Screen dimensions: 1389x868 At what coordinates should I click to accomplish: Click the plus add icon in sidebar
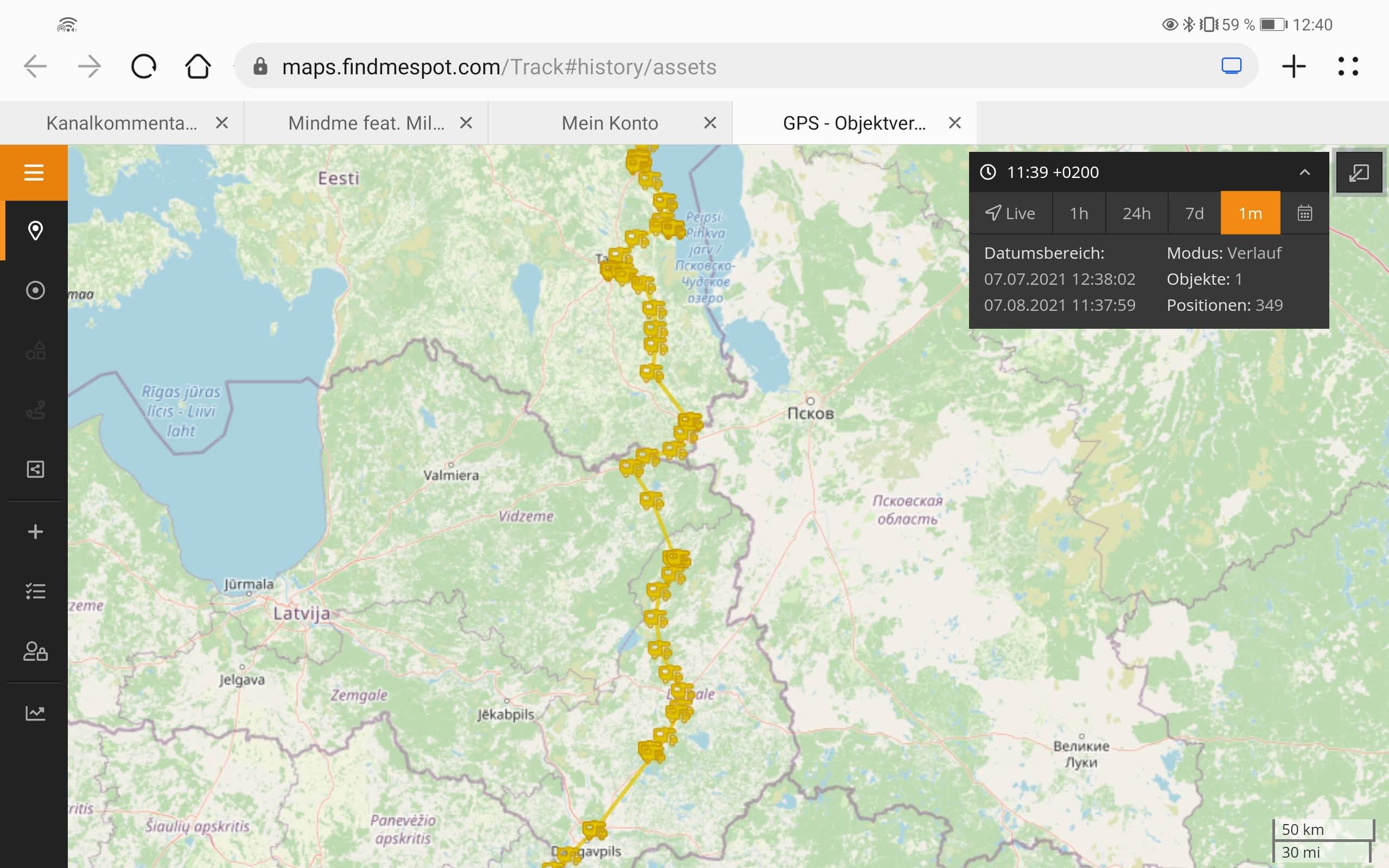(35, 532)
